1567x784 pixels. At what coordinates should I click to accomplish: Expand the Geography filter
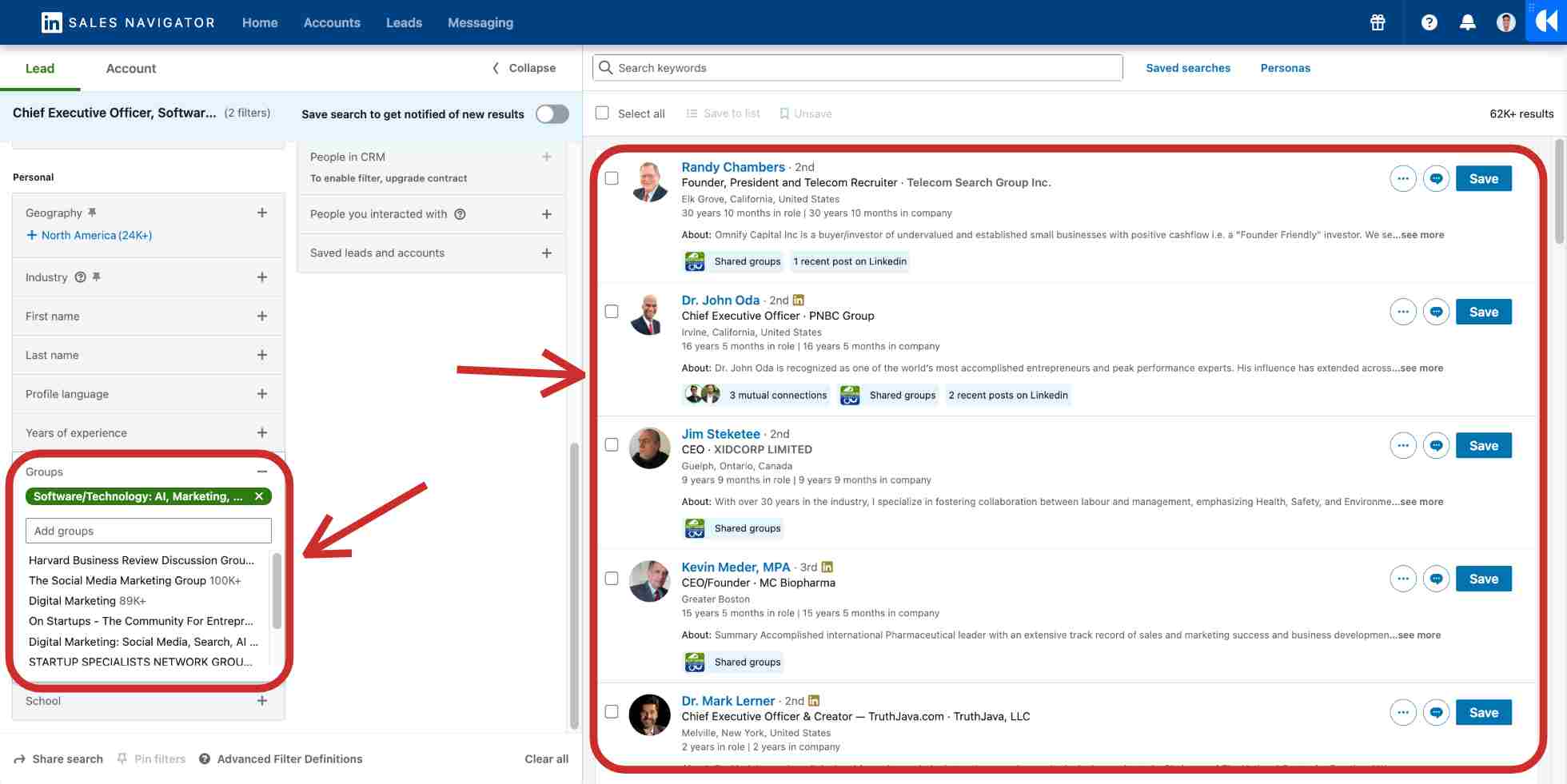261,213
